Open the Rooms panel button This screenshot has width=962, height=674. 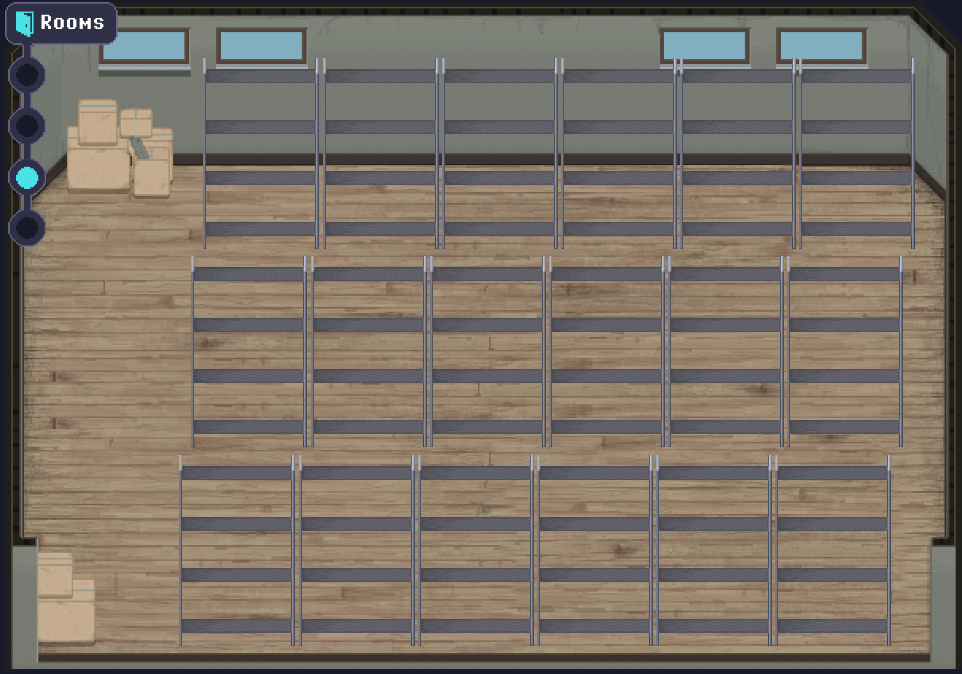(x=61, y=23)
